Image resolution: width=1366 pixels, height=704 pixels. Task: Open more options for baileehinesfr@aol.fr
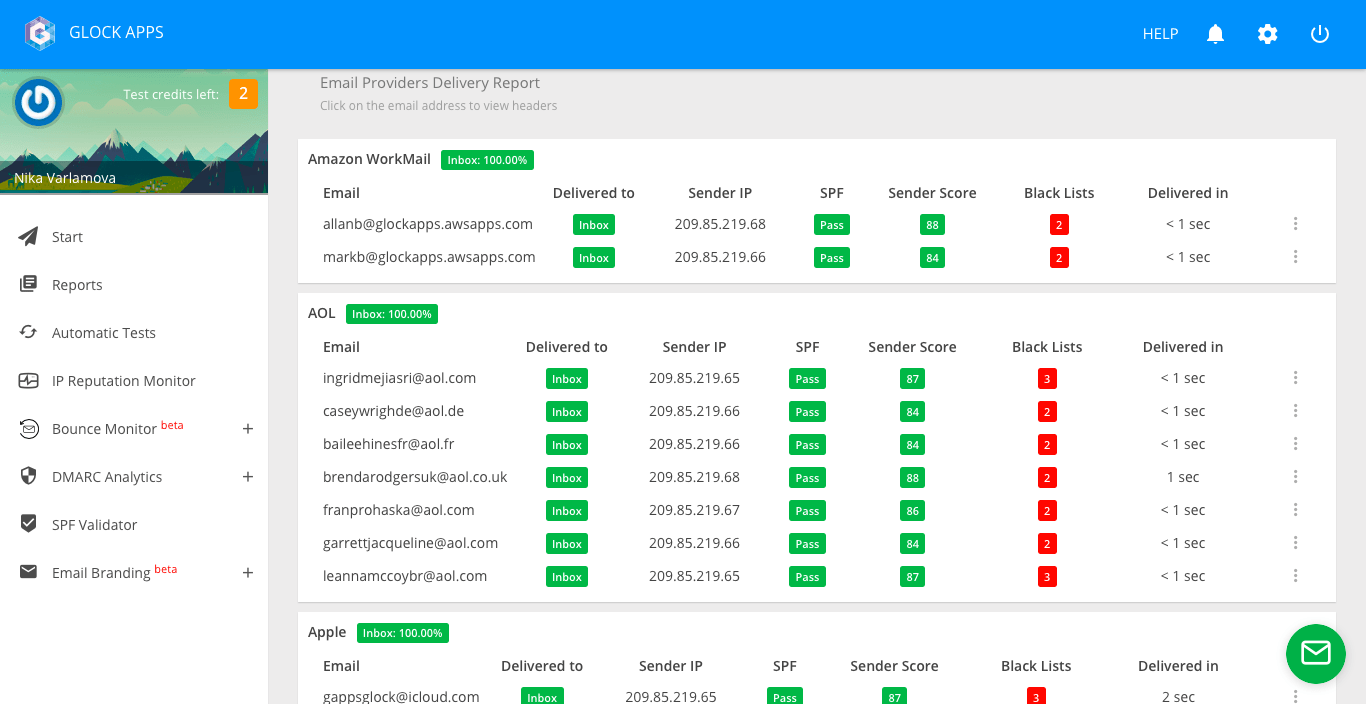click(x=1295, y=444)
